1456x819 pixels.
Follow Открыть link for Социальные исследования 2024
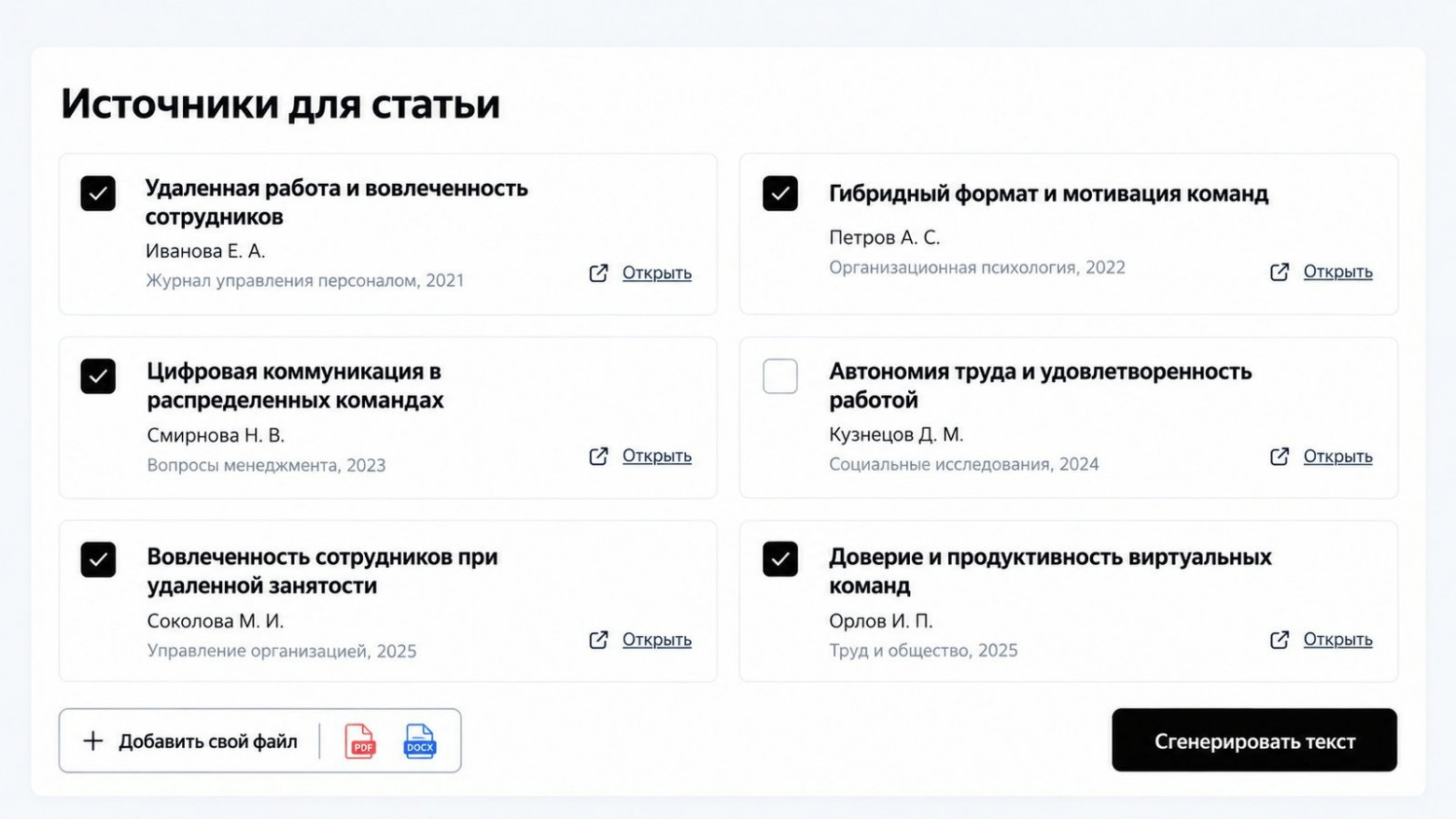pyautogui.click(x=1337, y=456)
